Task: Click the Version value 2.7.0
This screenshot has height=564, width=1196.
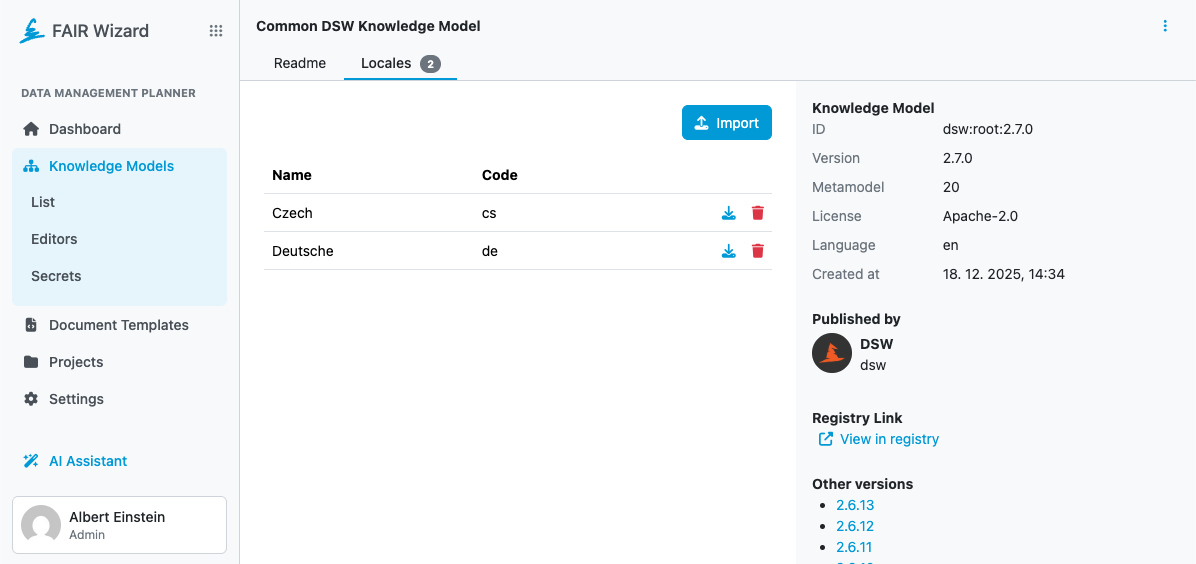Action: [x=957, y=158]
